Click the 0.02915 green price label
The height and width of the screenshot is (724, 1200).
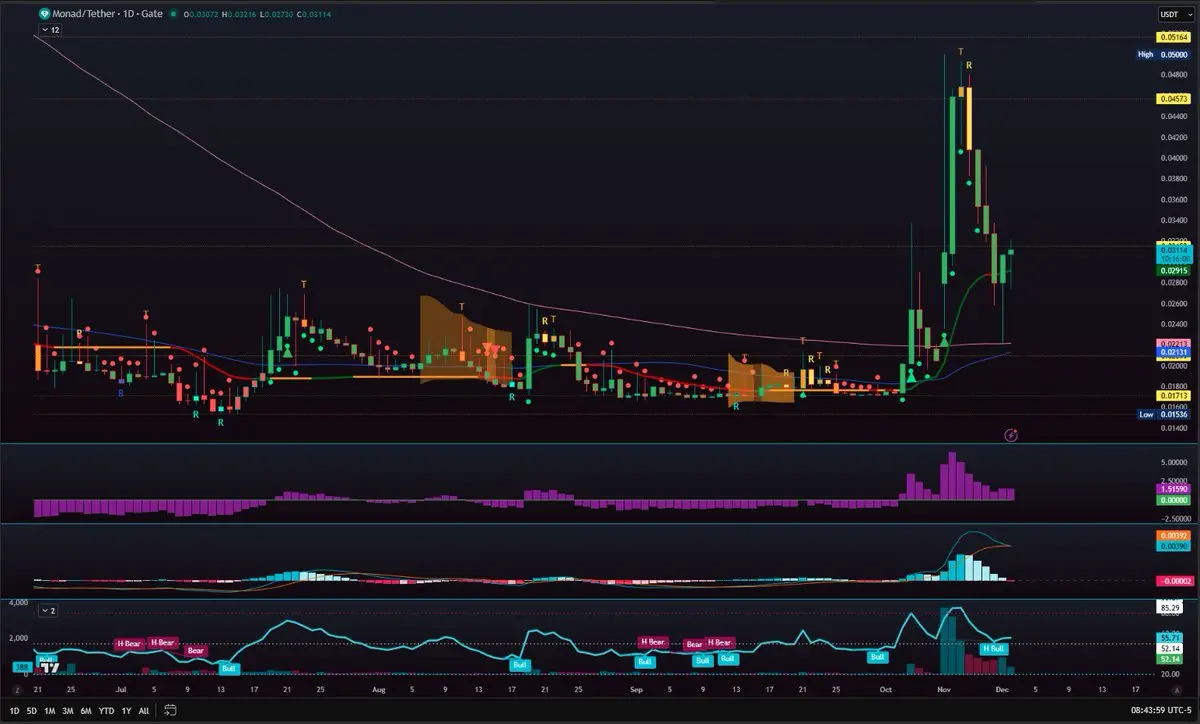pyautogui.click(x=1172, y=270)
